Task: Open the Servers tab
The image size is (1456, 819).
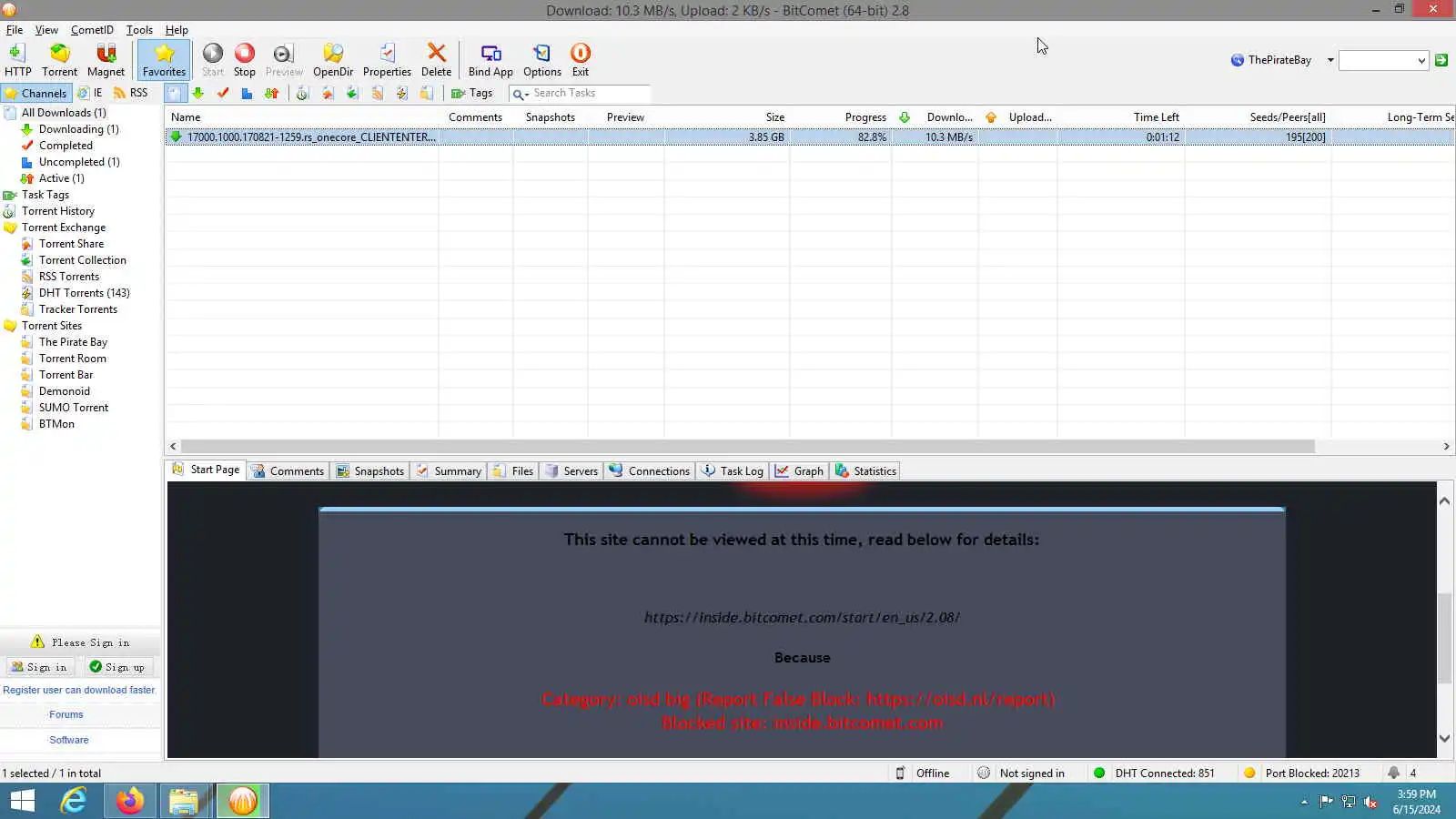Action: (x=571, y=470)
